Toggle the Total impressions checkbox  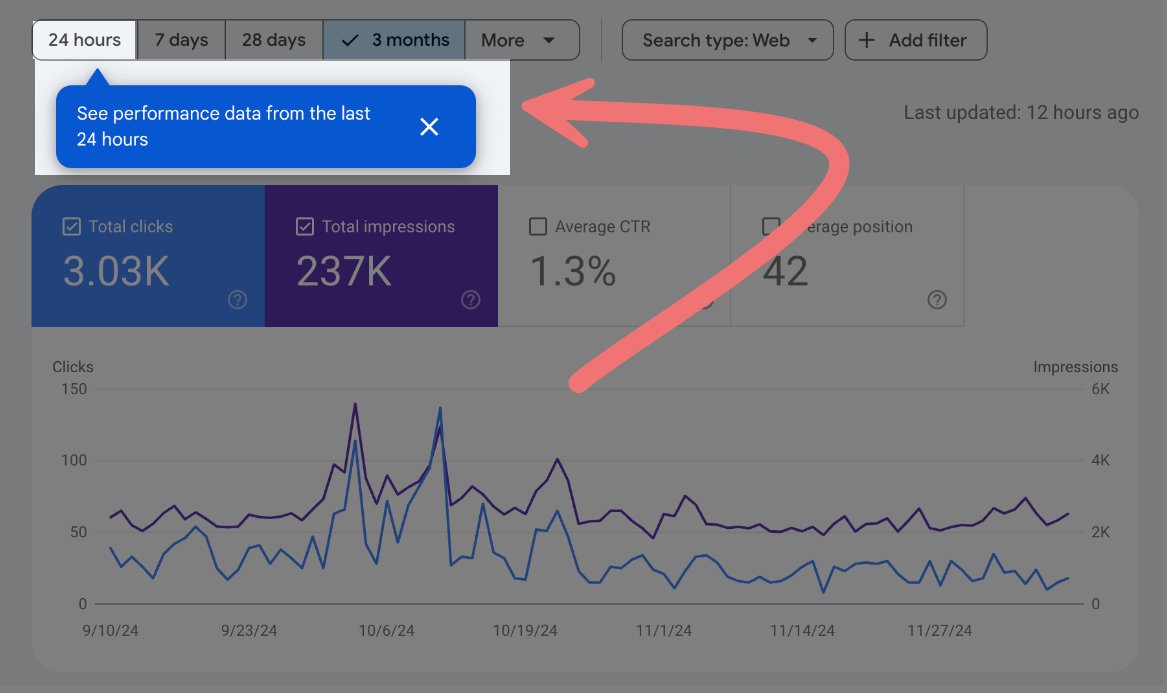(304, 226)
